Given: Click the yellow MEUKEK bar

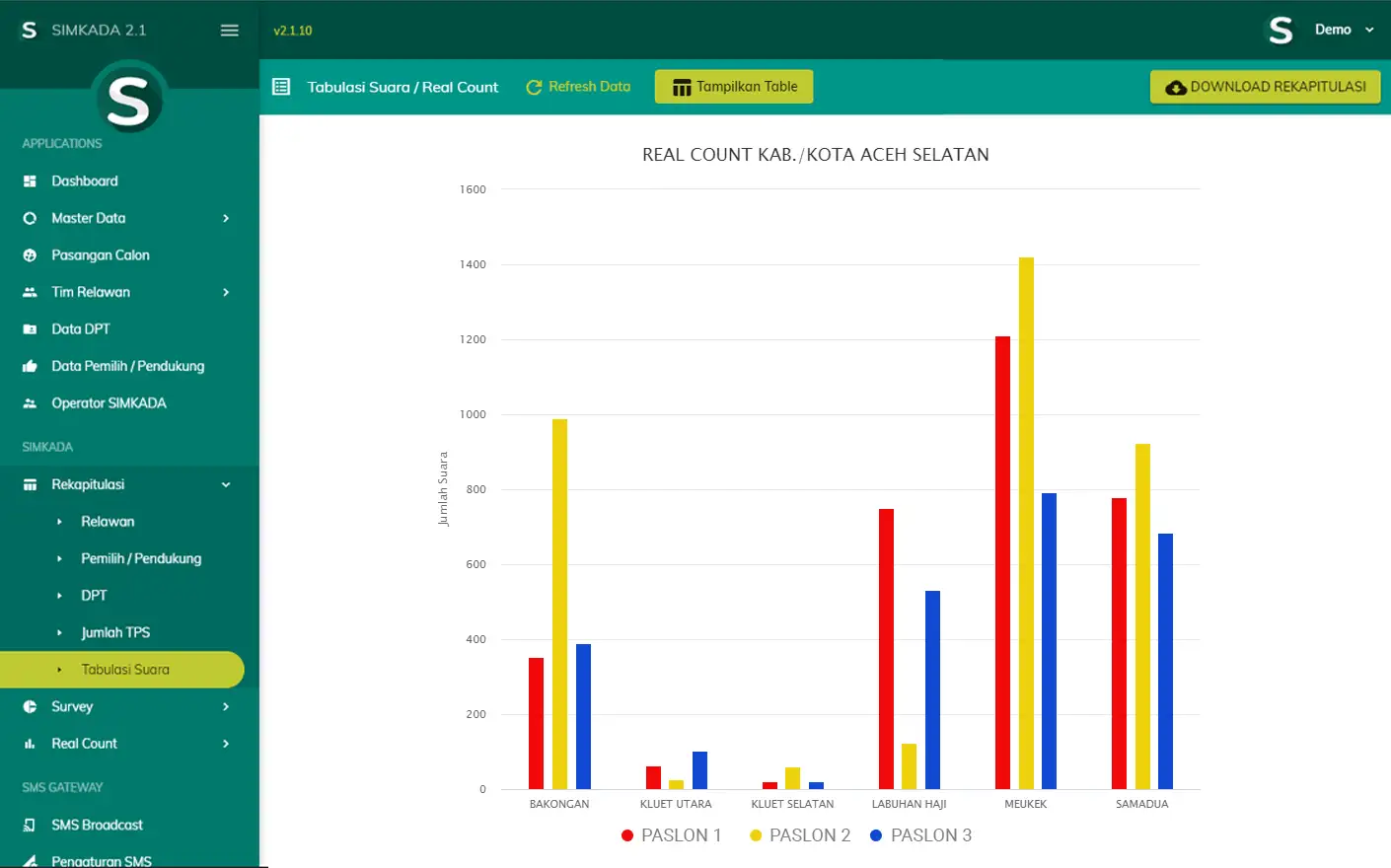Looking at the screenshot, I should point(1026,523).
